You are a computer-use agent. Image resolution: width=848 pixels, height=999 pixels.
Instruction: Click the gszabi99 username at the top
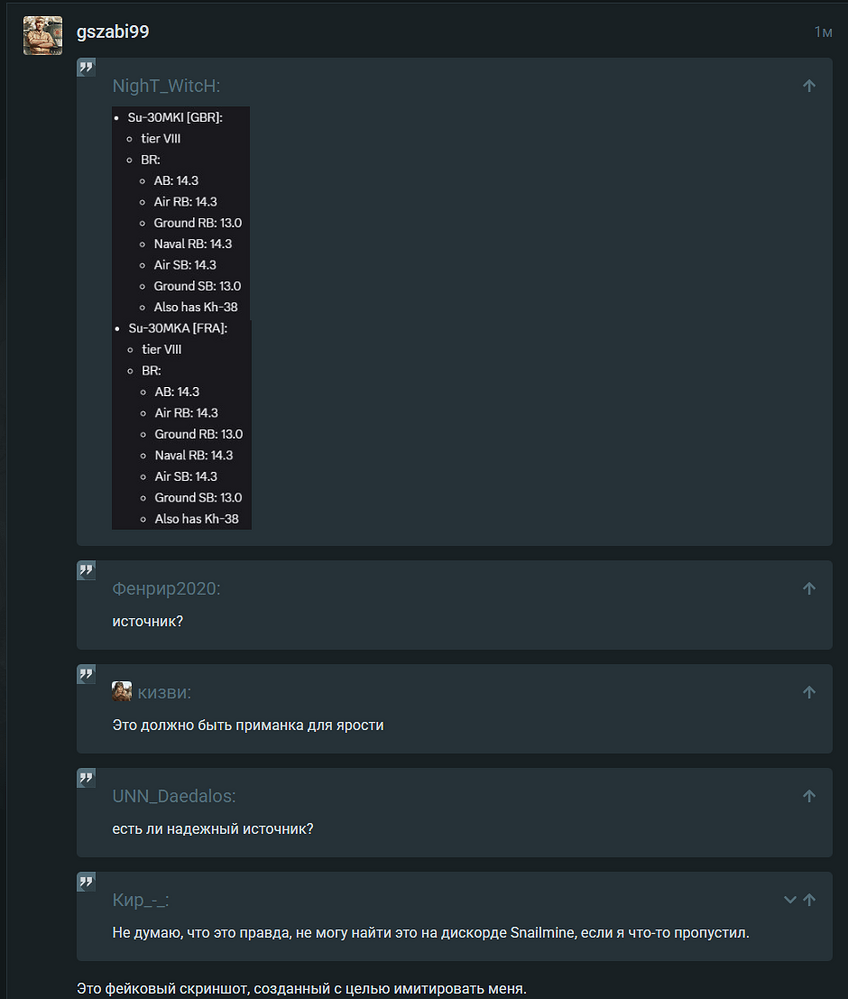[113, 32]
